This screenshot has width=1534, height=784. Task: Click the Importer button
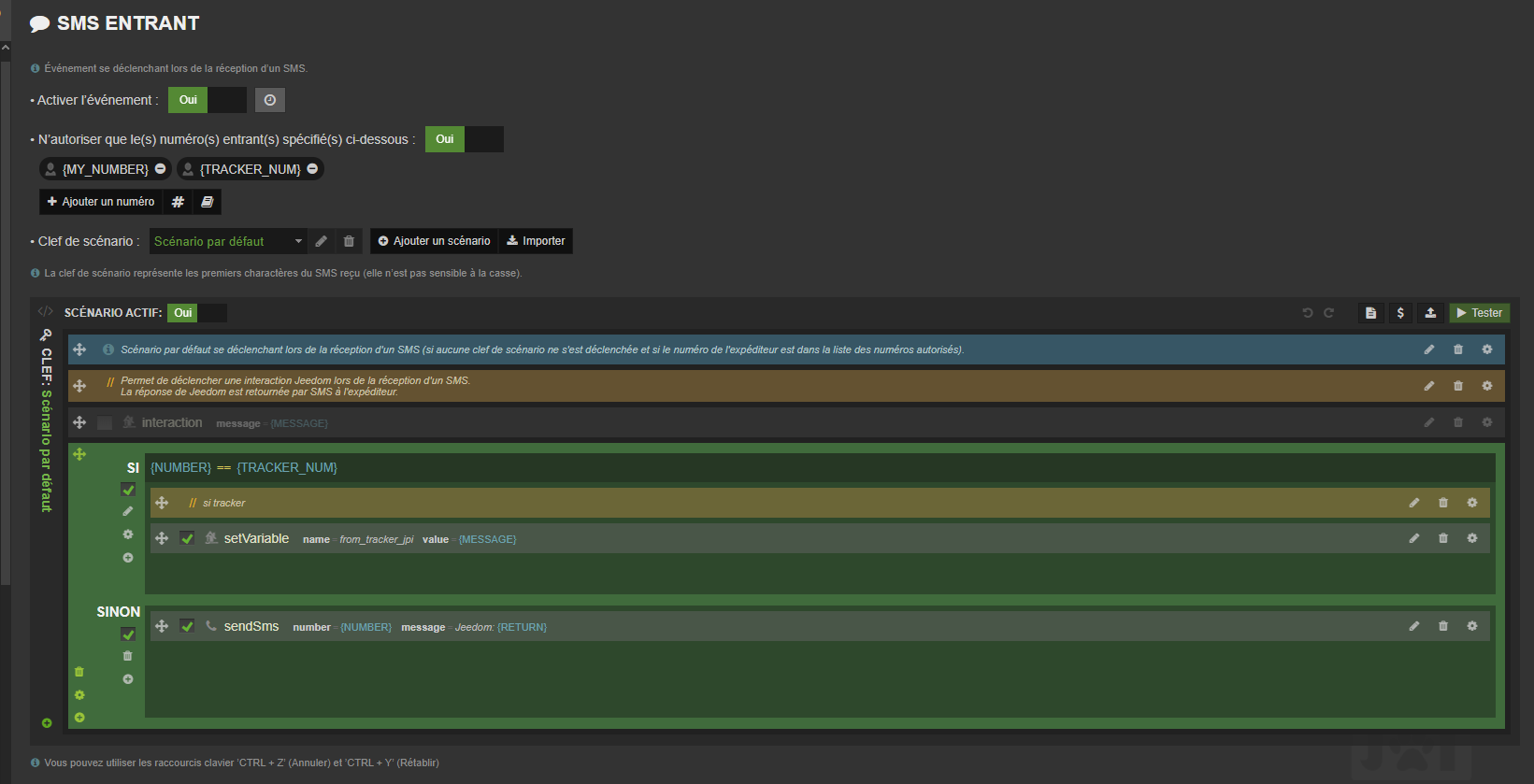(536, 241)
